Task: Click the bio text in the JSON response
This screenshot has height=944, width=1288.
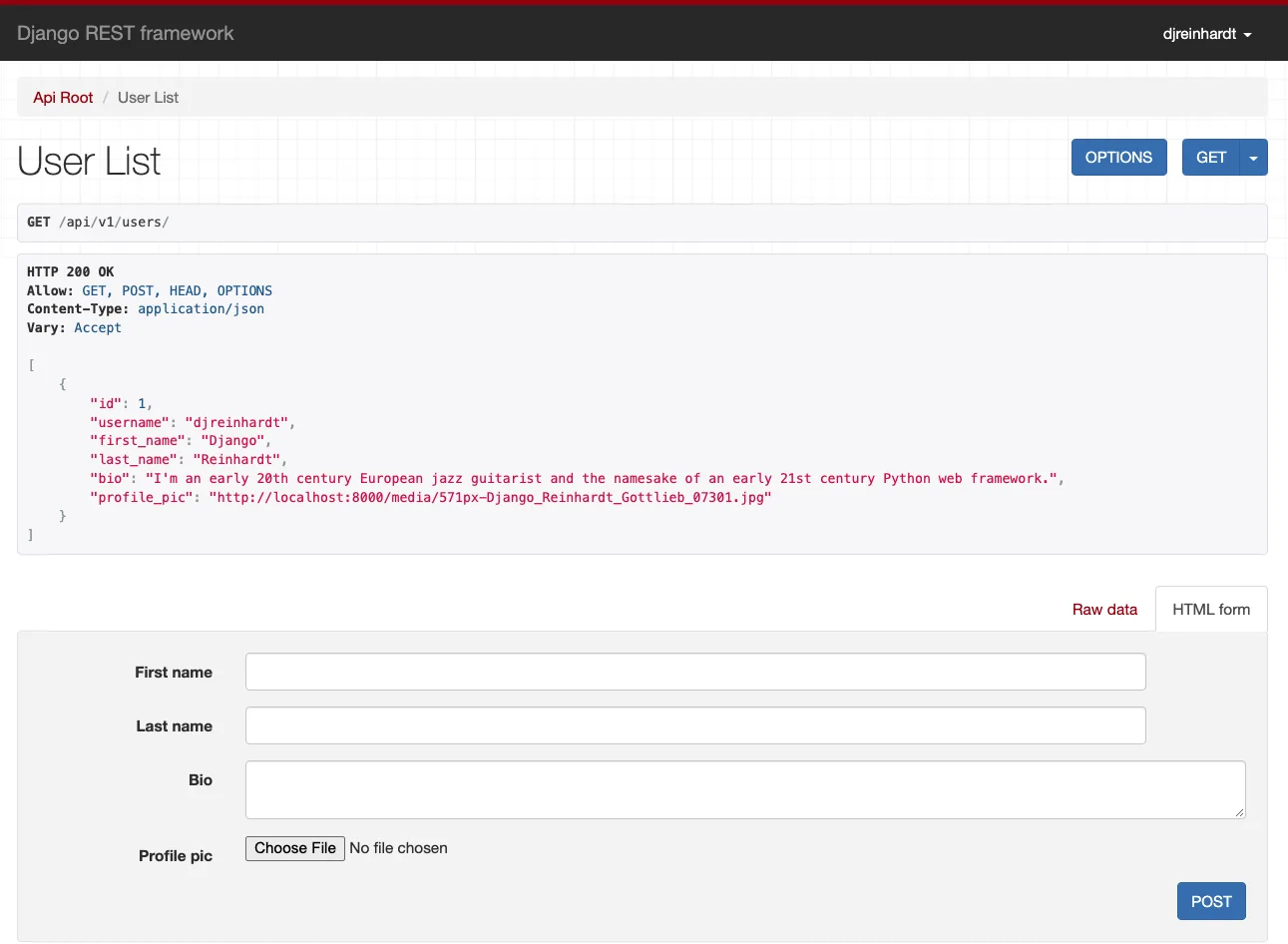Action: [601, 479]
